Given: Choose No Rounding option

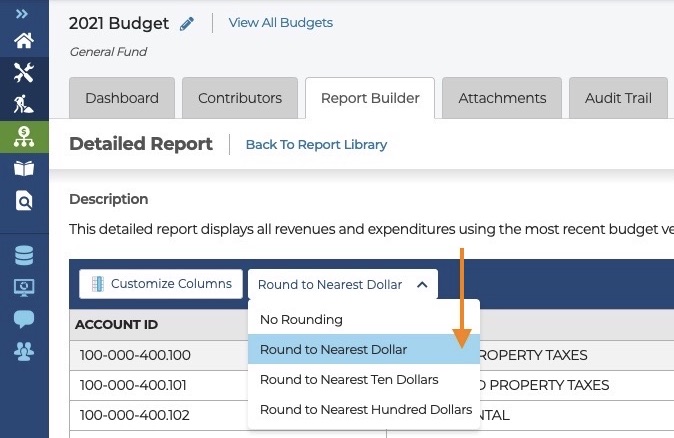Looking at the screenshot, I should (364, 319).
